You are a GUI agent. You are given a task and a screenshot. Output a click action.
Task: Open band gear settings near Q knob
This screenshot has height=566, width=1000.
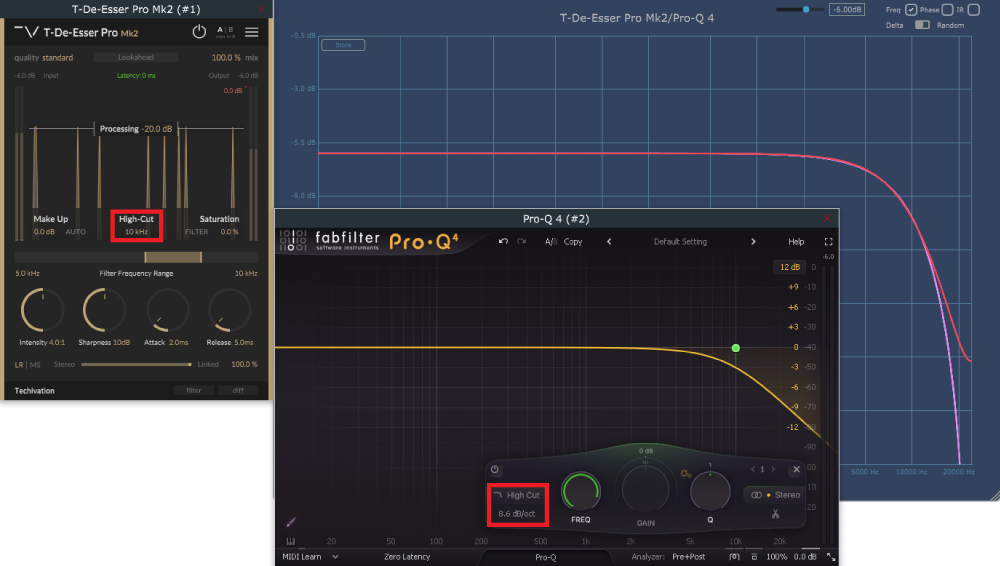[685, 474]
